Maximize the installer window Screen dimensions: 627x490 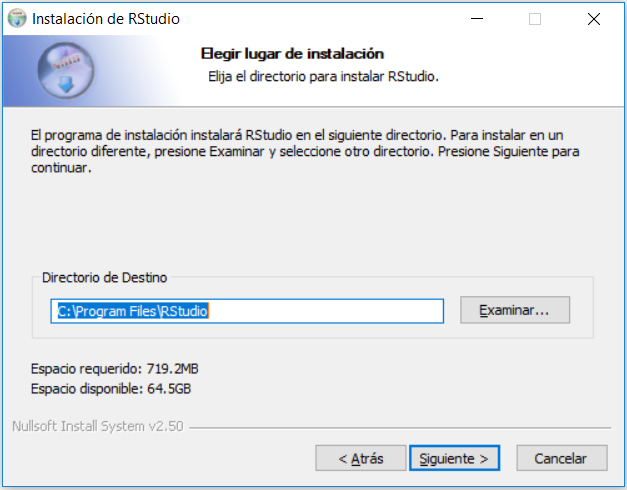535,19
